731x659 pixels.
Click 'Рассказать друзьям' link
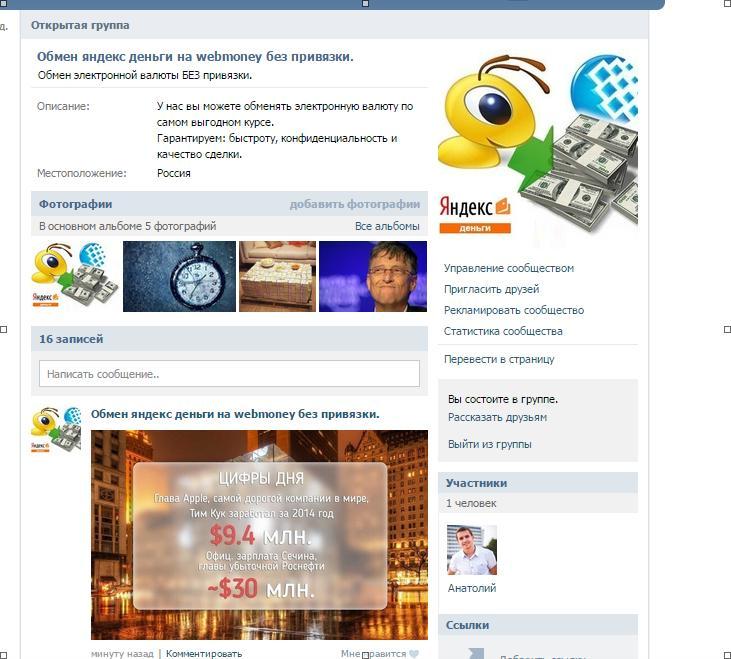[497, 418]
